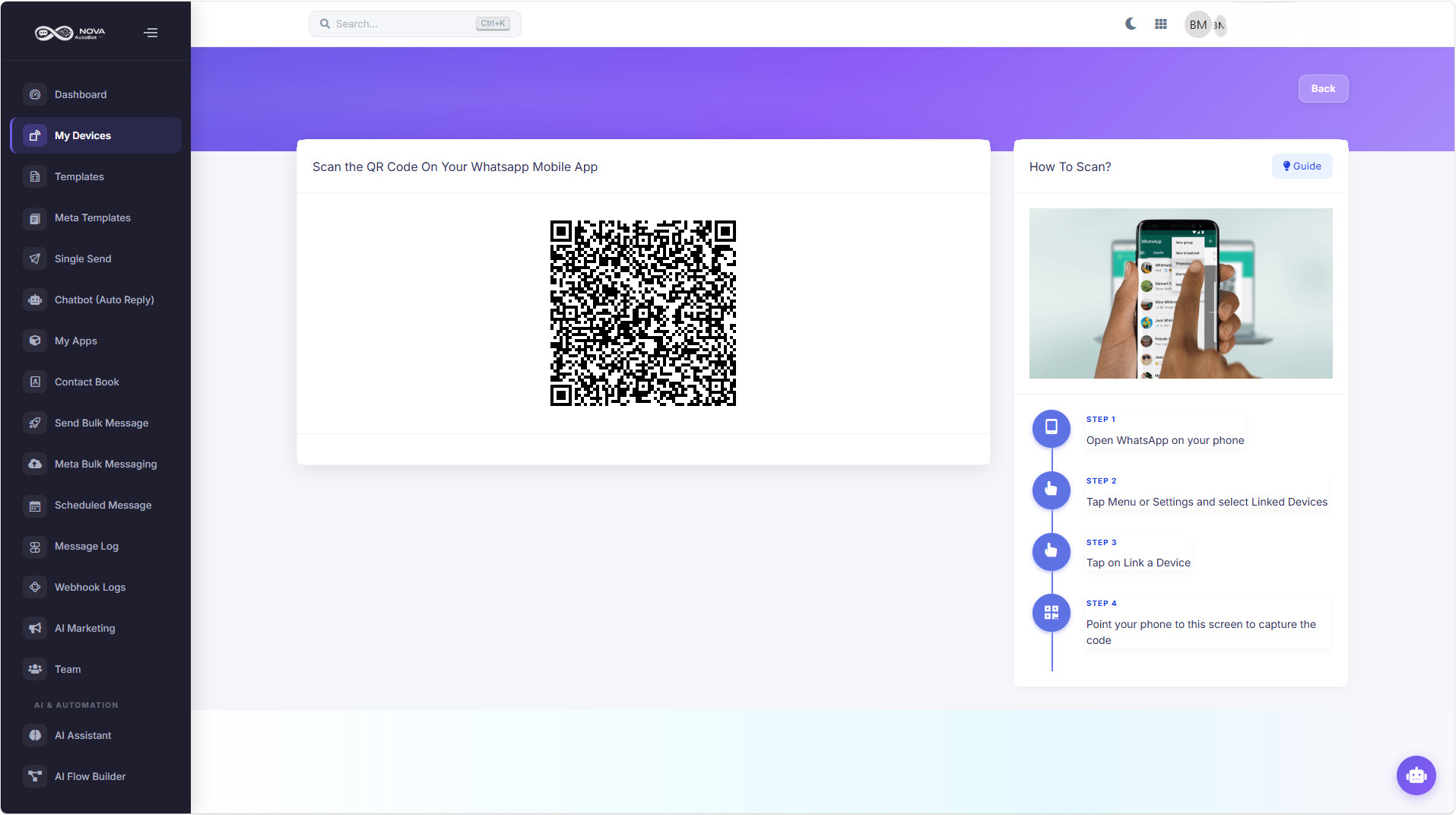This screenshot has height=815, width=1456.
Task: Open the Message Log section
Action: (x=86, y=546)
